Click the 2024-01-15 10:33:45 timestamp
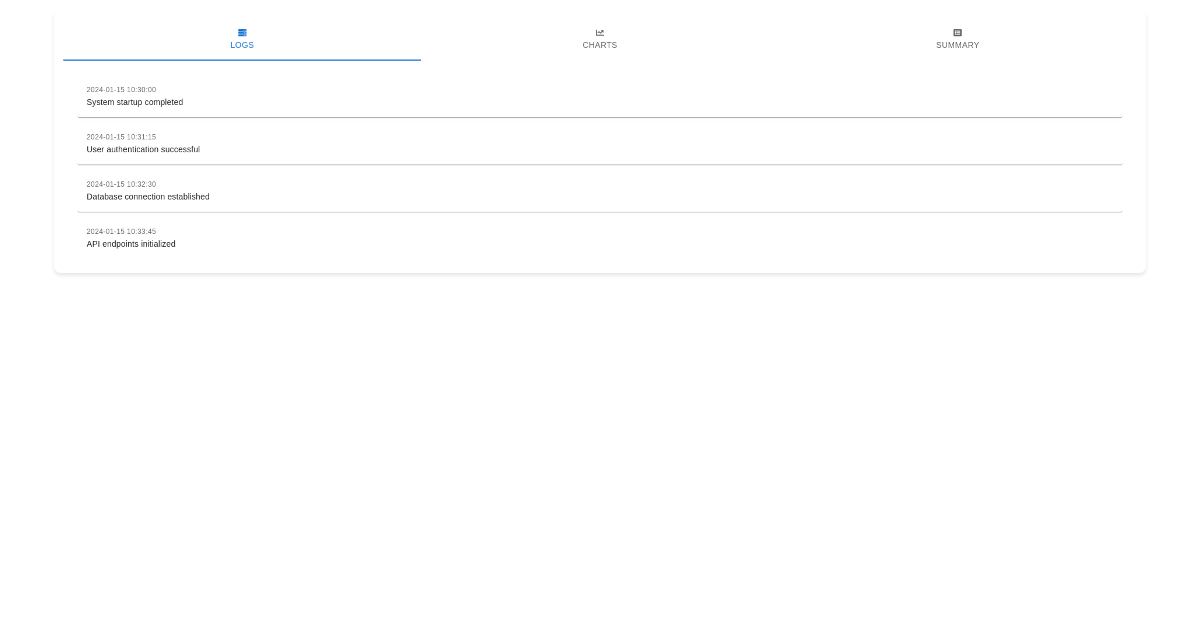Viewport: 1200px width, 630px height. 121,231
